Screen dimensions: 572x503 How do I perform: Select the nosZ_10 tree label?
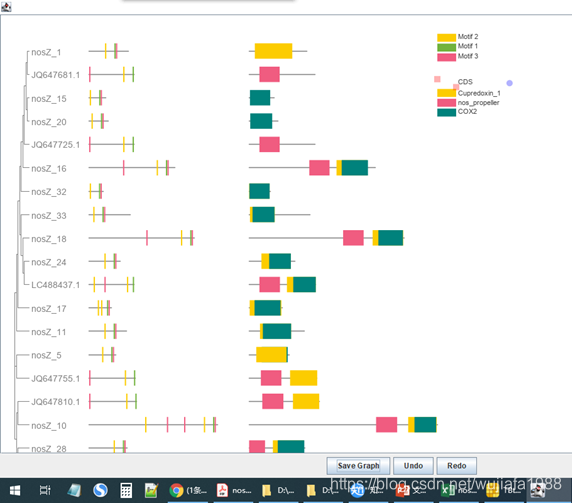tap(49, 426)
